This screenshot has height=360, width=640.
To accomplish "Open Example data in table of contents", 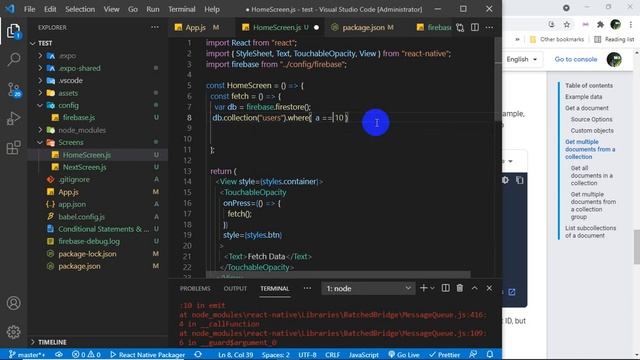I will tap(583, 97).
